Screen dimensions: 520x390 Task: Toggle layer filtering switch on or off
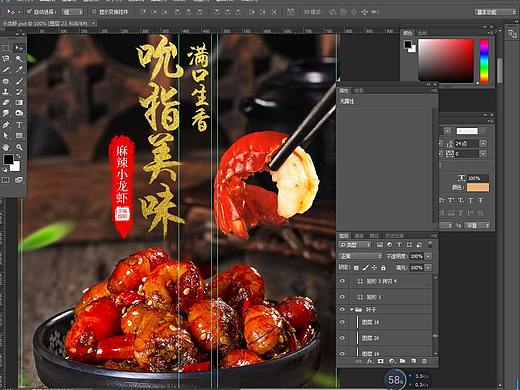[x=430, y=245]
